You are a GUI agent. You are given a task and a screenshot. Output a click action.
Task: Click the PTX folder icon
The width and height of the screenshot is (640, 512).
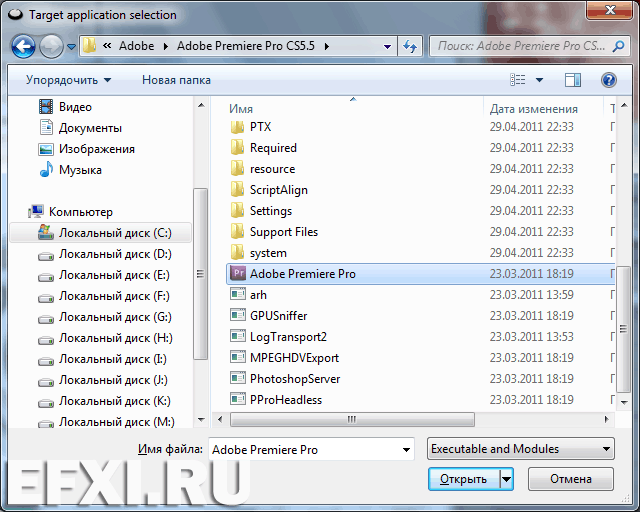(237, 127)
